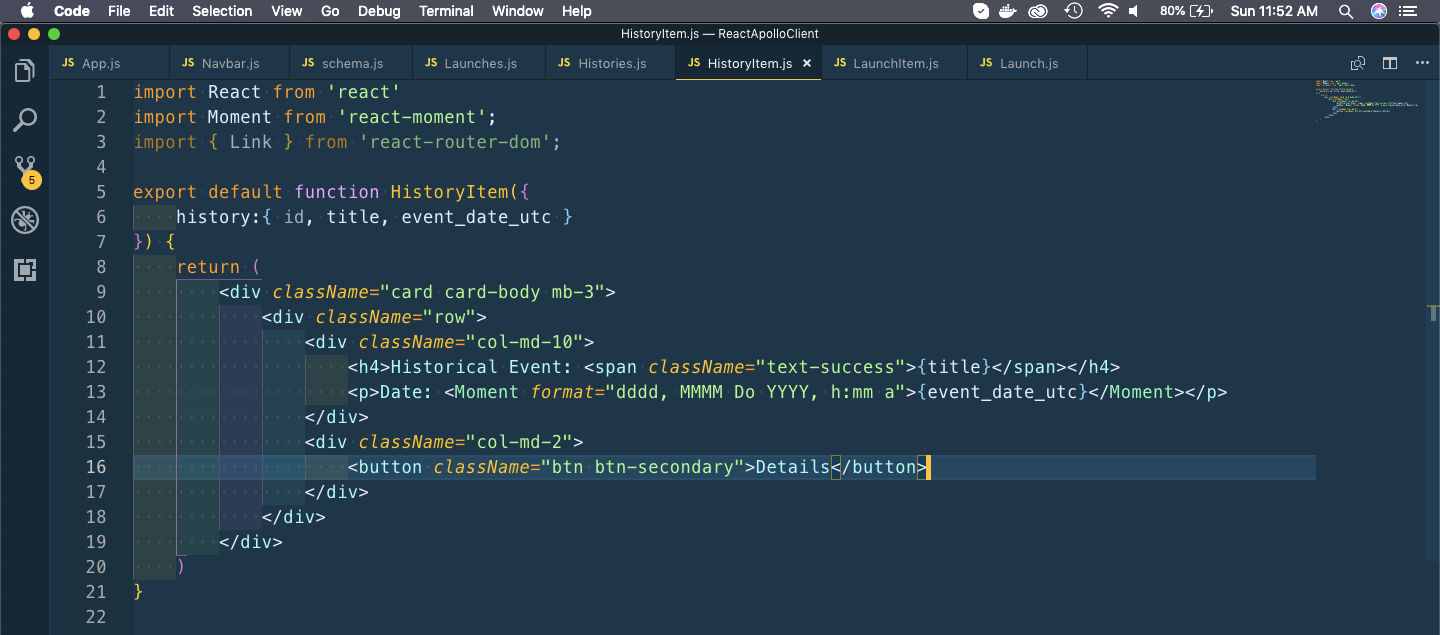Click the "col-md-10" class string
Image resolution: width=1440 pixels, height=635 pixels.
[x=525, y=342]
